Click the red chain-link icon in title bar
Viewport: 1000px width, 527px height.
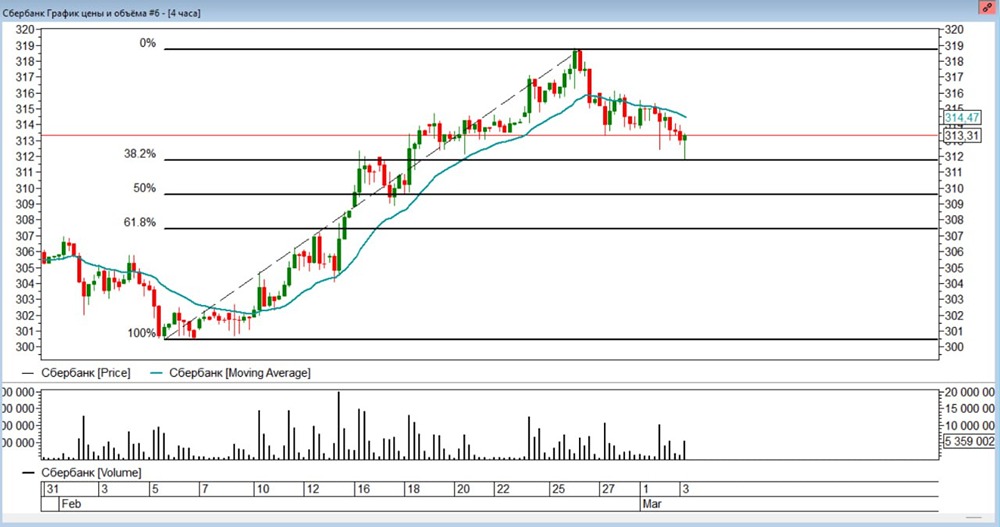987,8
